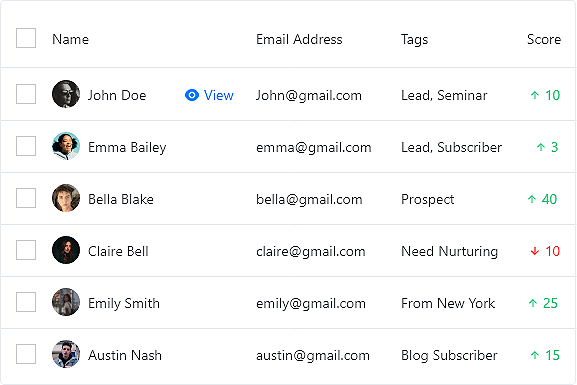Sort by the Score column header

[x=544, y=39]
